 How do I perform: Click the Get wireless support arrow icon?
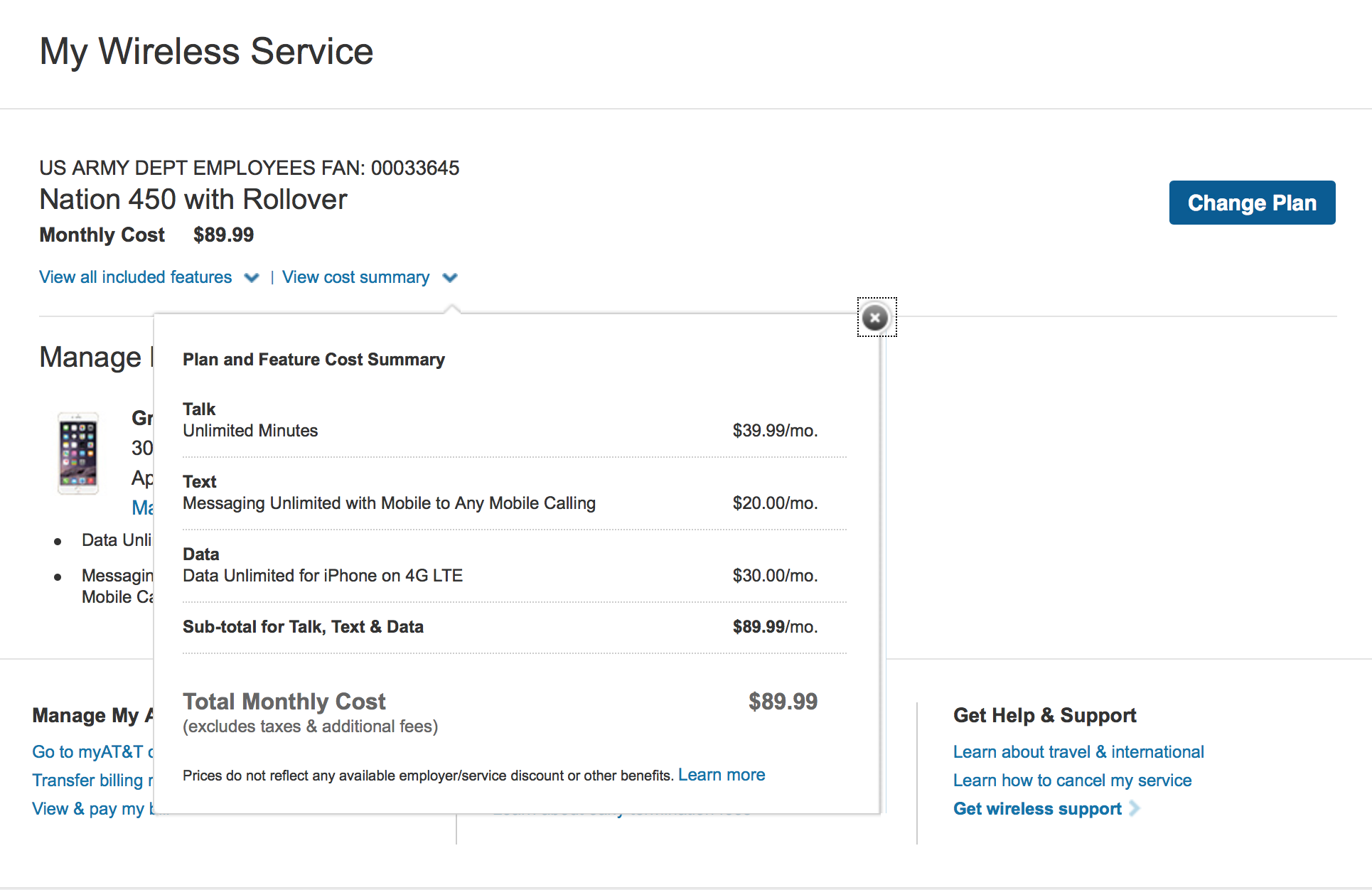pos(1135,808)
